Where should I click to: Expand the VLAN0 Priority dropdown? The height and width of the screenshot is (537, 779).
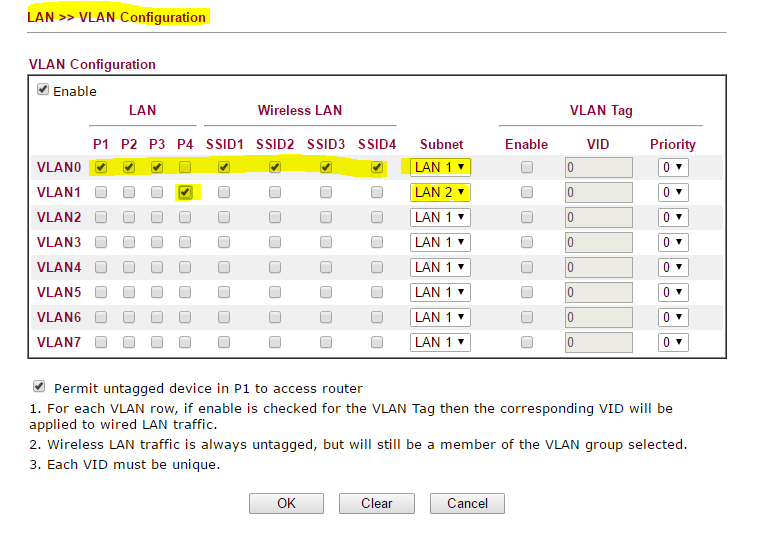[673, 167]
